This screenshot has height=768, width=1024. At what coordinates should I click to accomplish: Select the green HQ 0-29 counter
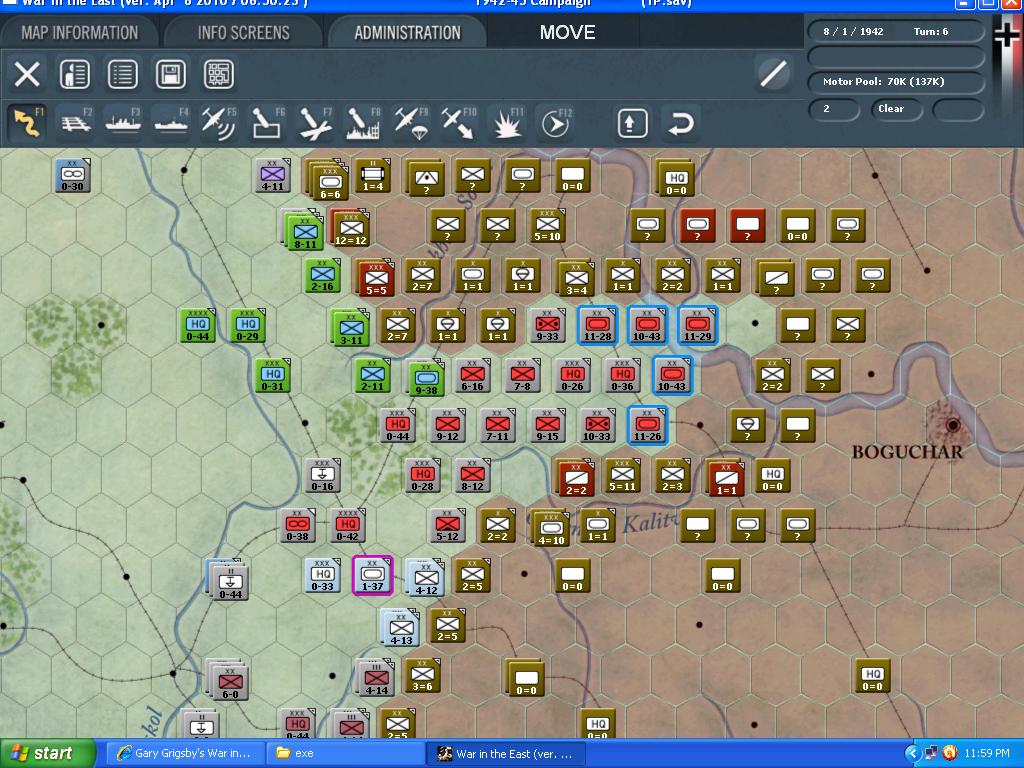(248, 325)
